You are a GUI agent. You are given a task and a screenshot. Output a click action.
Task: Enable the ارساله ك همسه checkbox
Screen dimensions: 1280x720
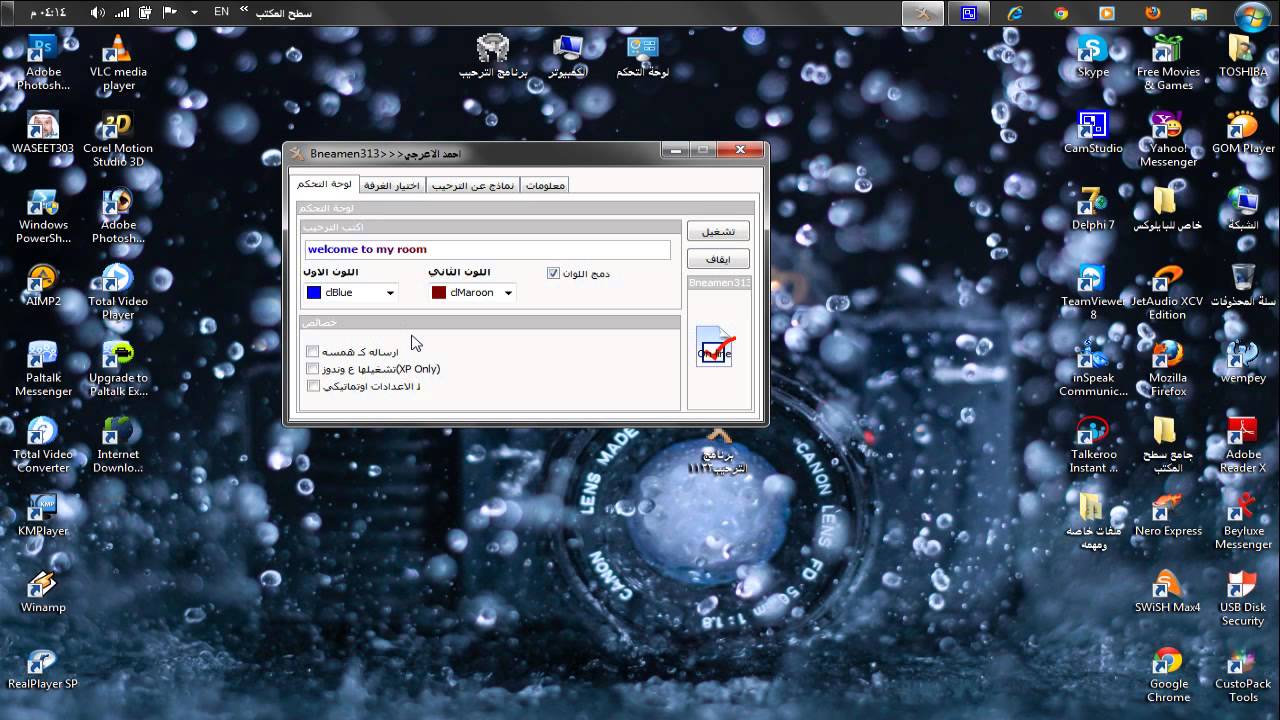(x=313, y=352)
